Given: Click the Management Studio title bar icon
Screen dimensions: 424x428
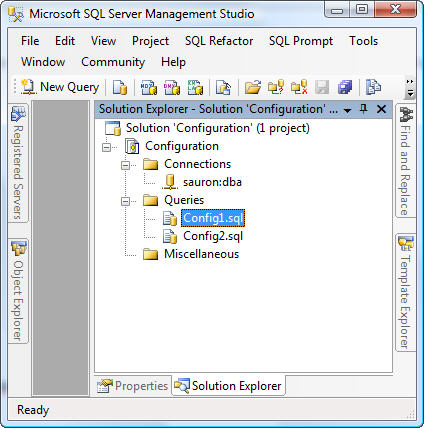Looking at the screenshot, I should coord(15,14).
